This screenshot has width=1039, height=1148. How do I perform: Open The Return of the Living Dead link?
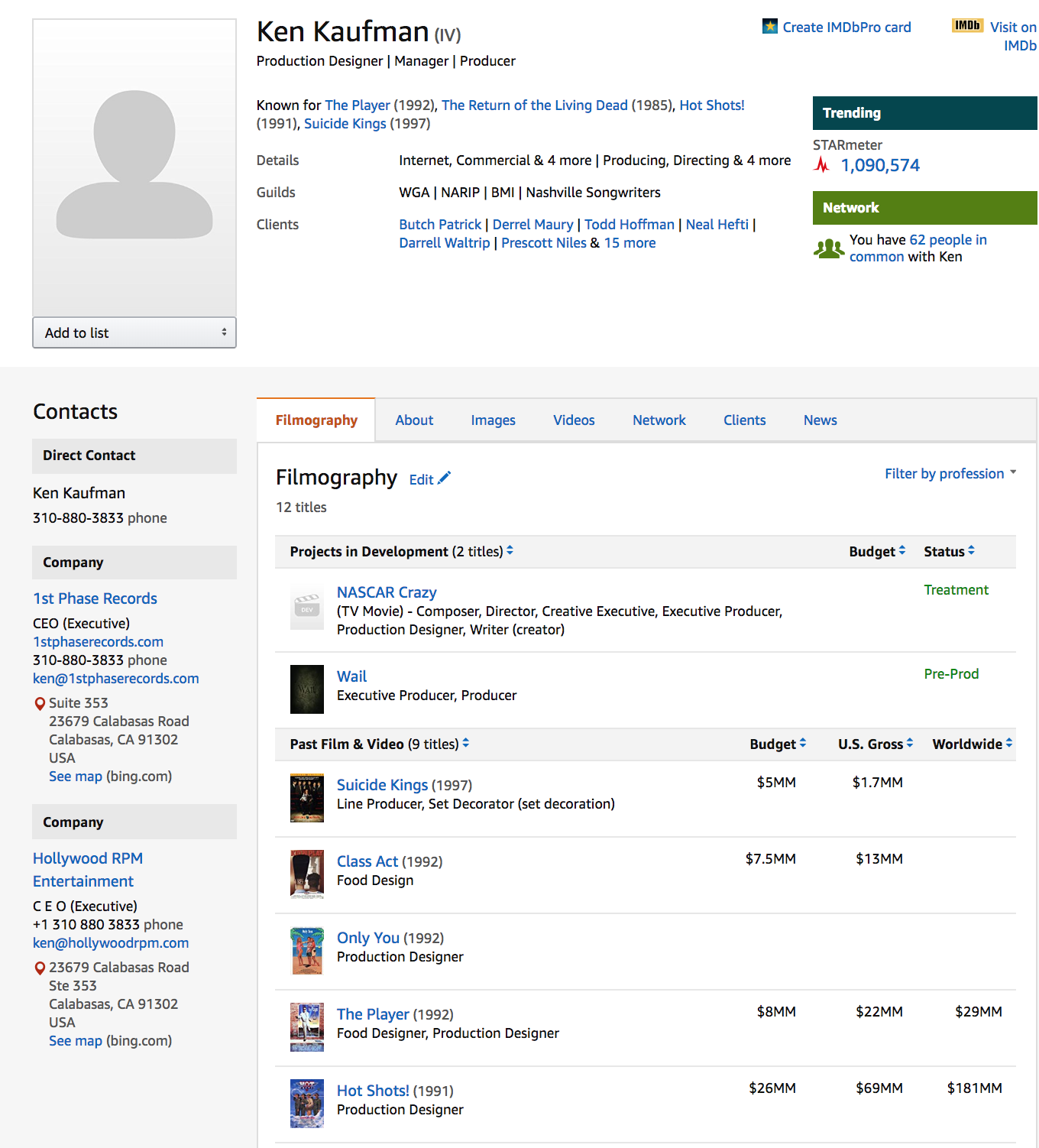535,105
